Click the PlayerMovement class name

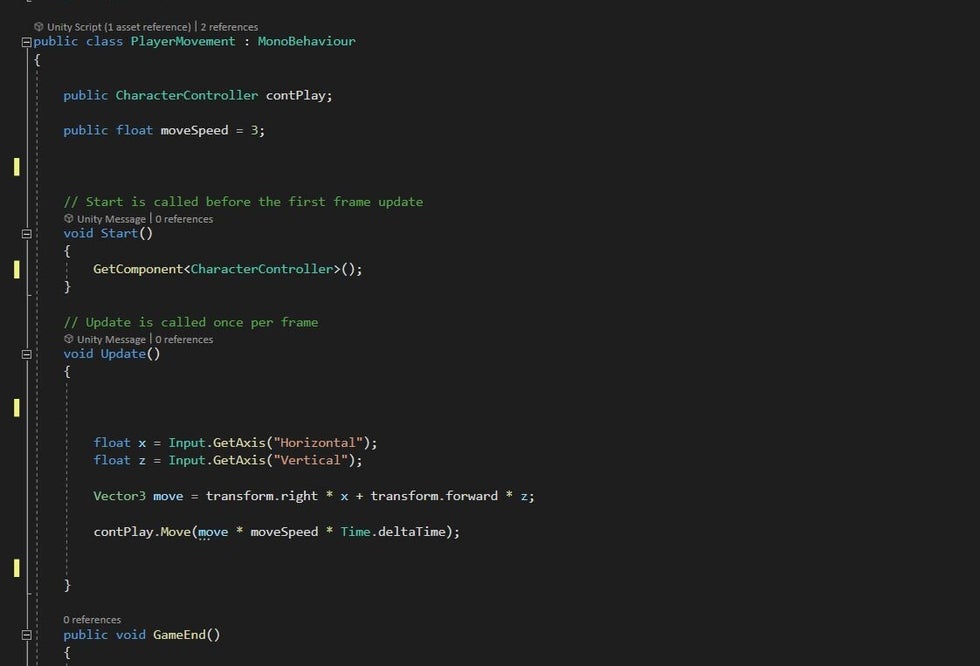point(182,41)
